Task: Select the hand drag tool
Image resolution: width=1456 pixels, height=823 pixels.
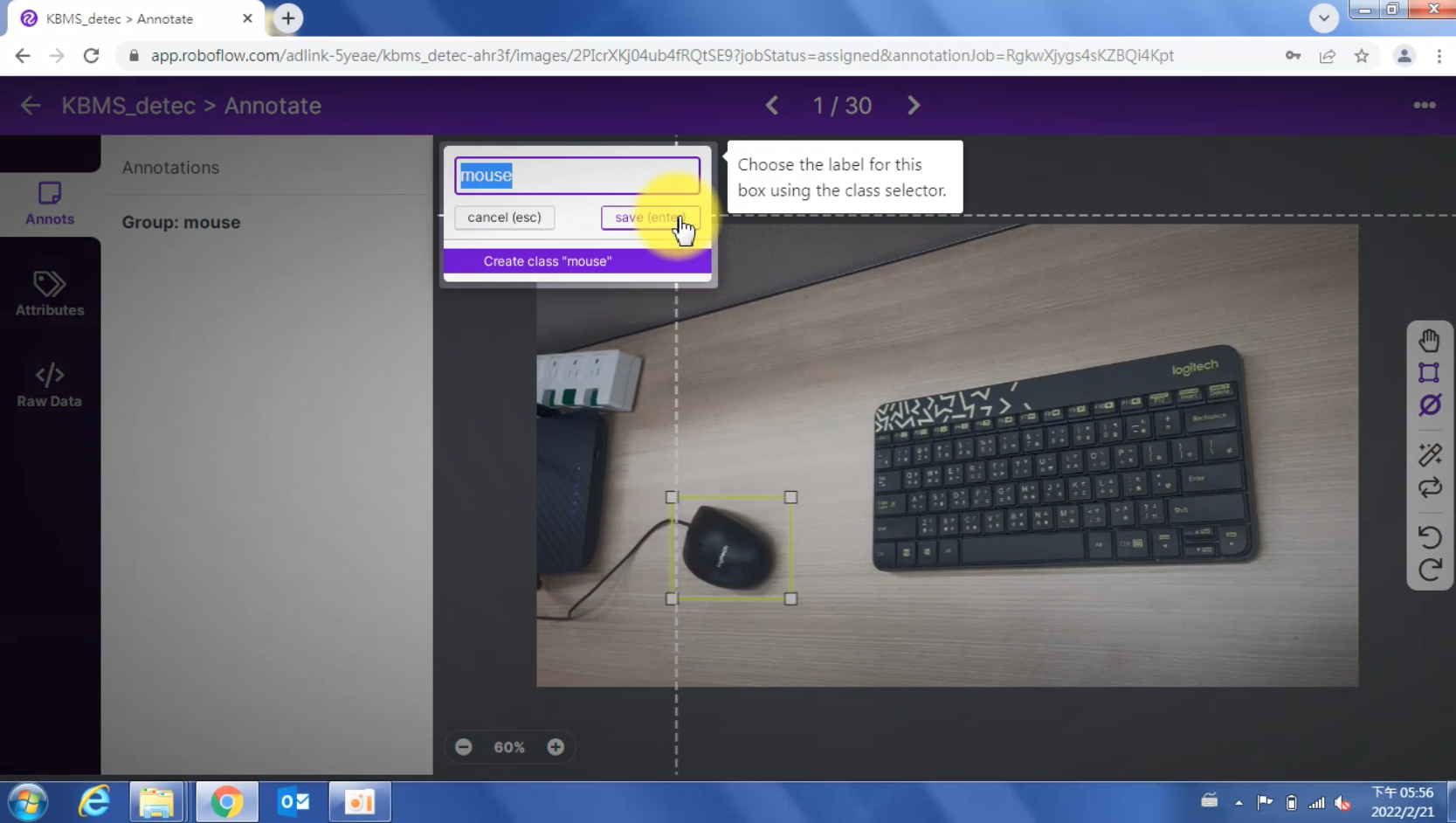Action: tap(1429, 340)
